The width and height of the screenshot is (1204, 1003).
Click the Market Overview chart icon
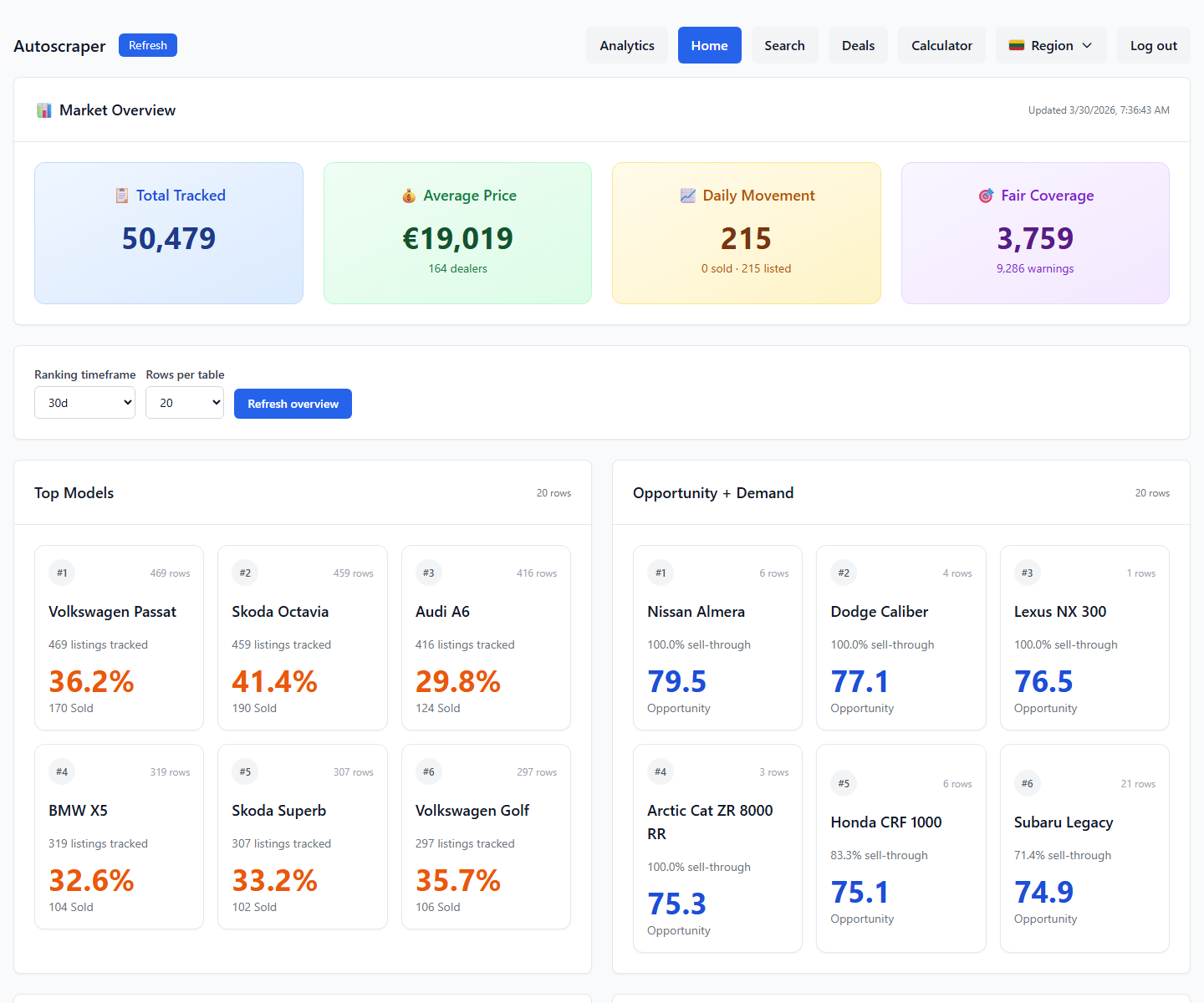[43, 109]
